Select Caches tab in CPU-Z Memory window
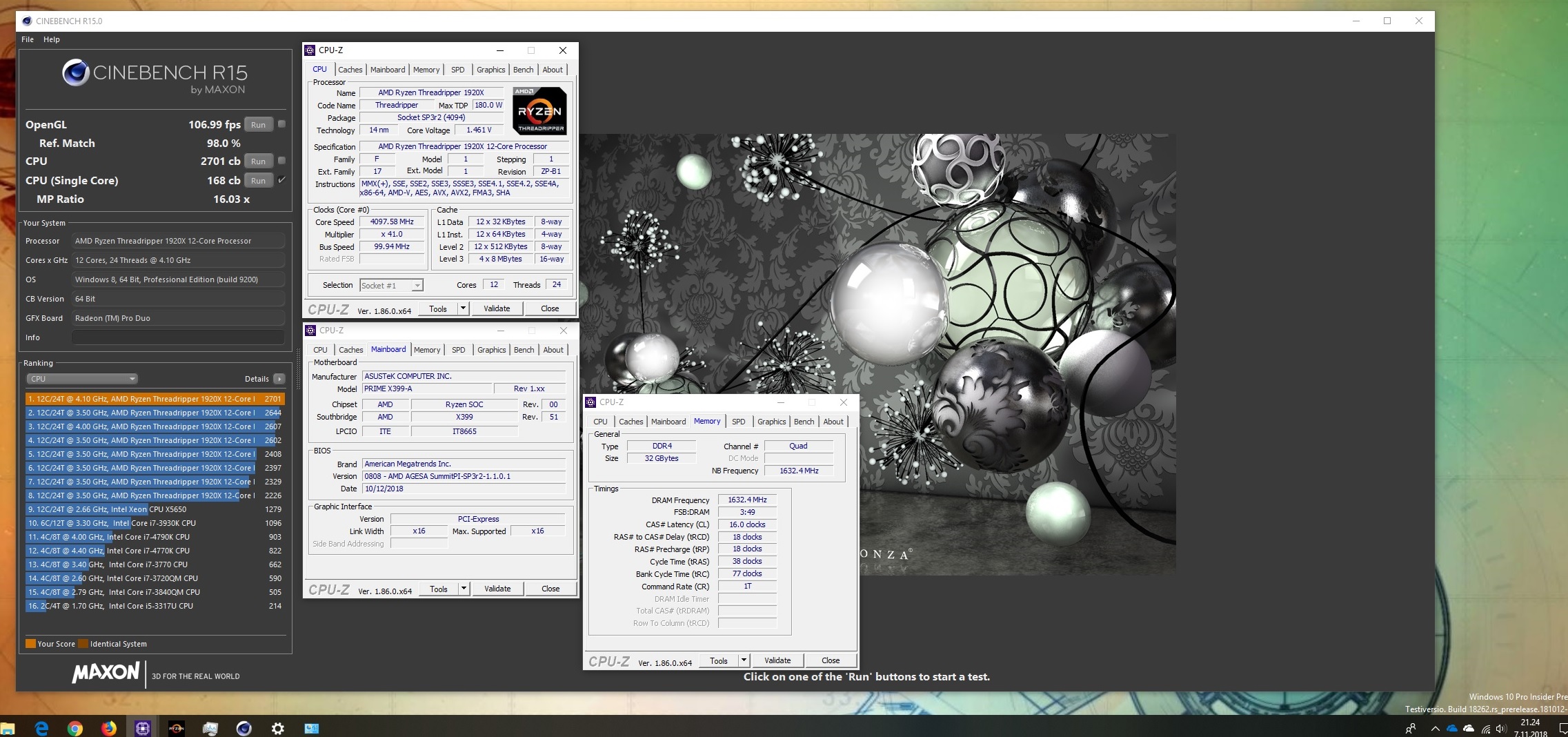The width and height of the screenshot is (1568, 737). click(x=631, y=422)
